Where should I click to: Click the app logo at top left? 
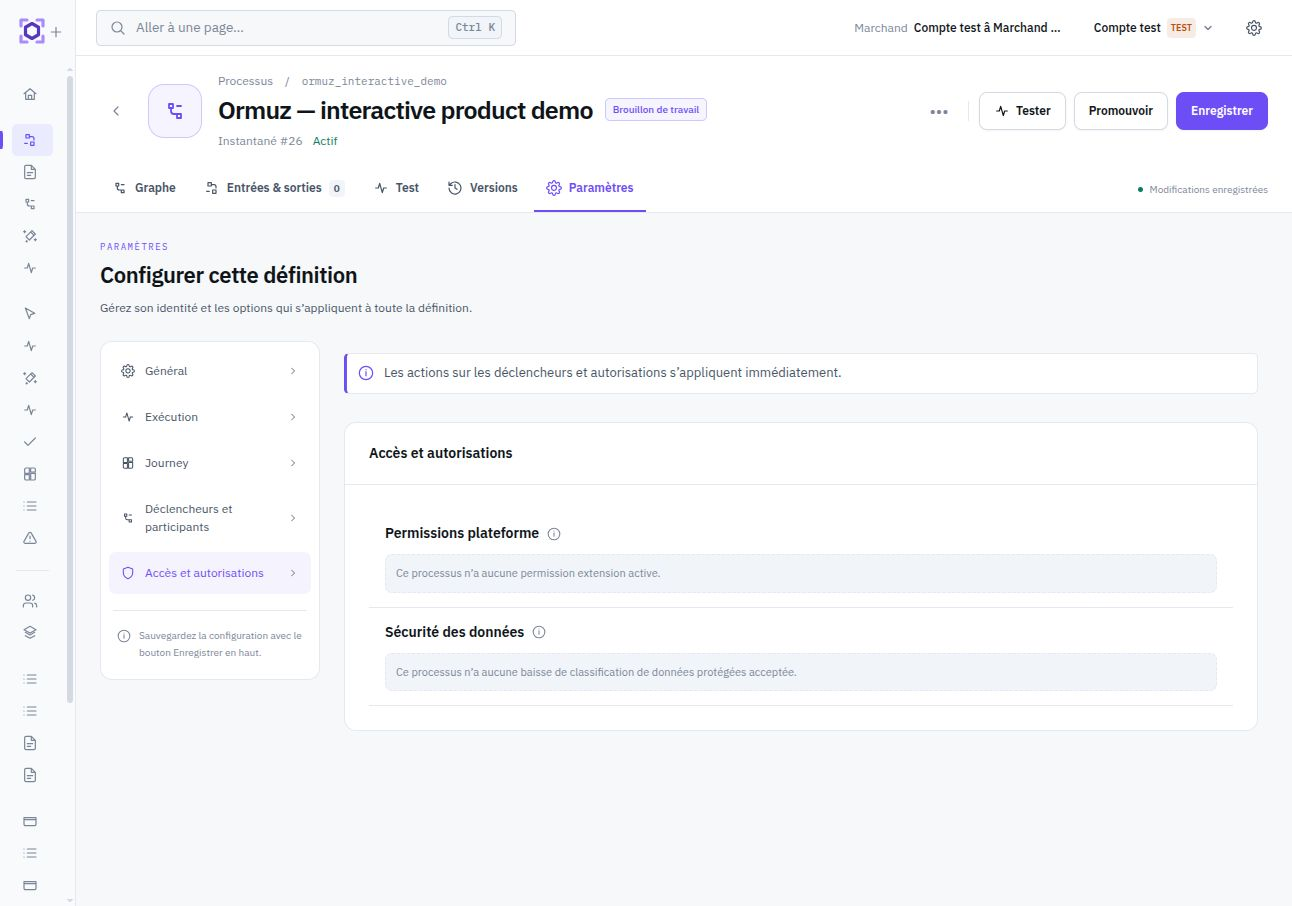coord(32,31)
